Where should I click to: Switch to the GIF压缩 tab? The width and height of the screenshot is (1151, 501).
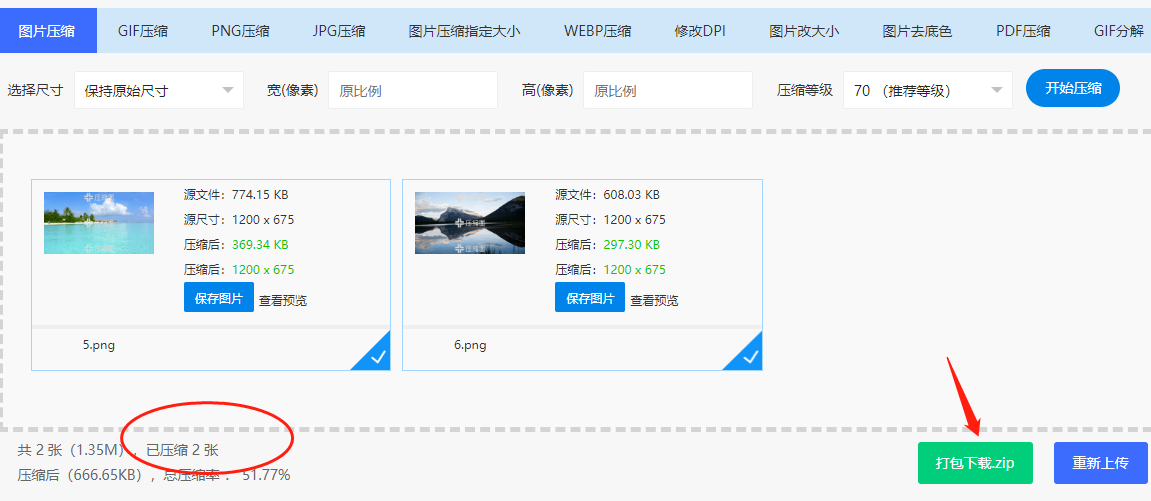(x=143, y=31)
